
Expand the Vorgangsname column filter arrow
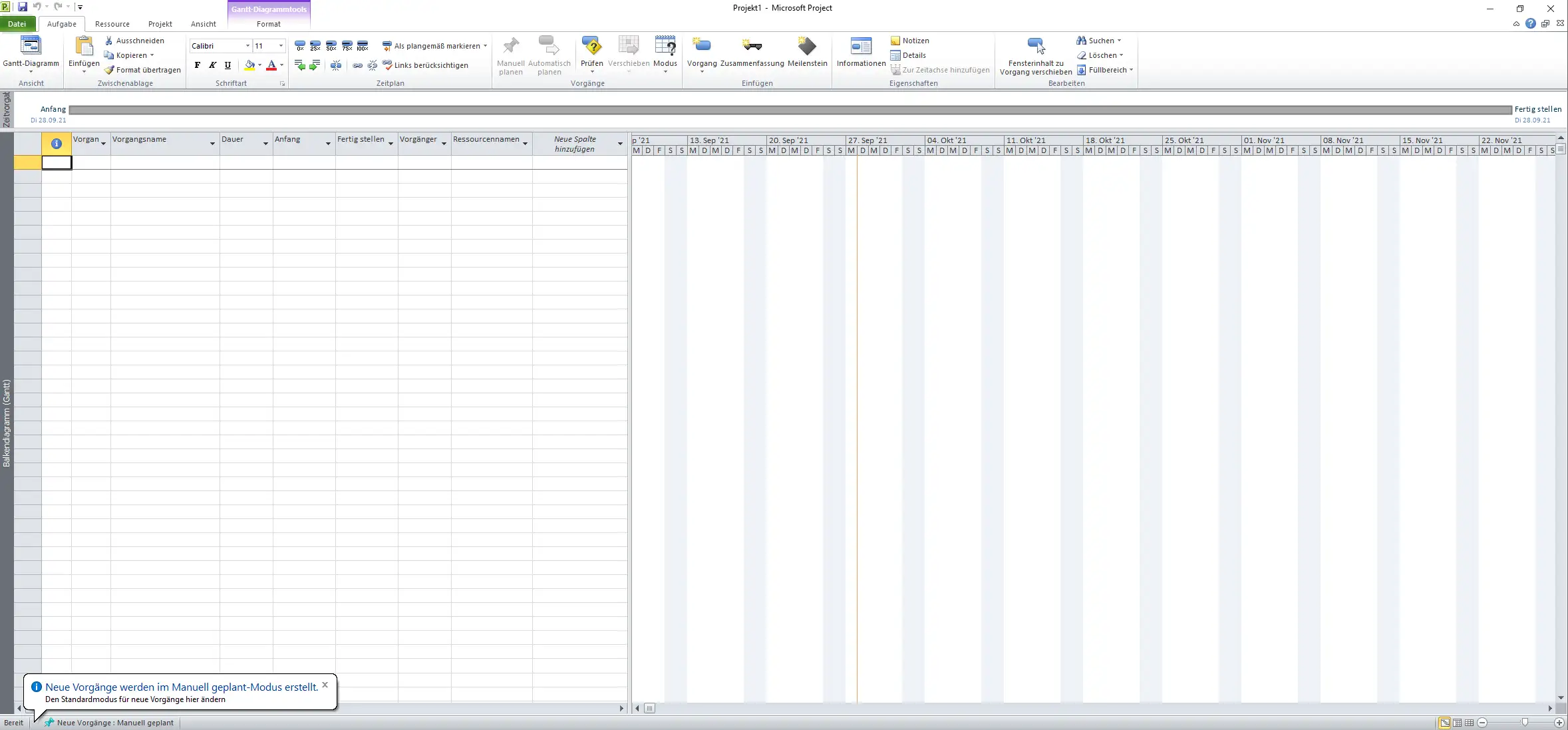coord(212,144)
